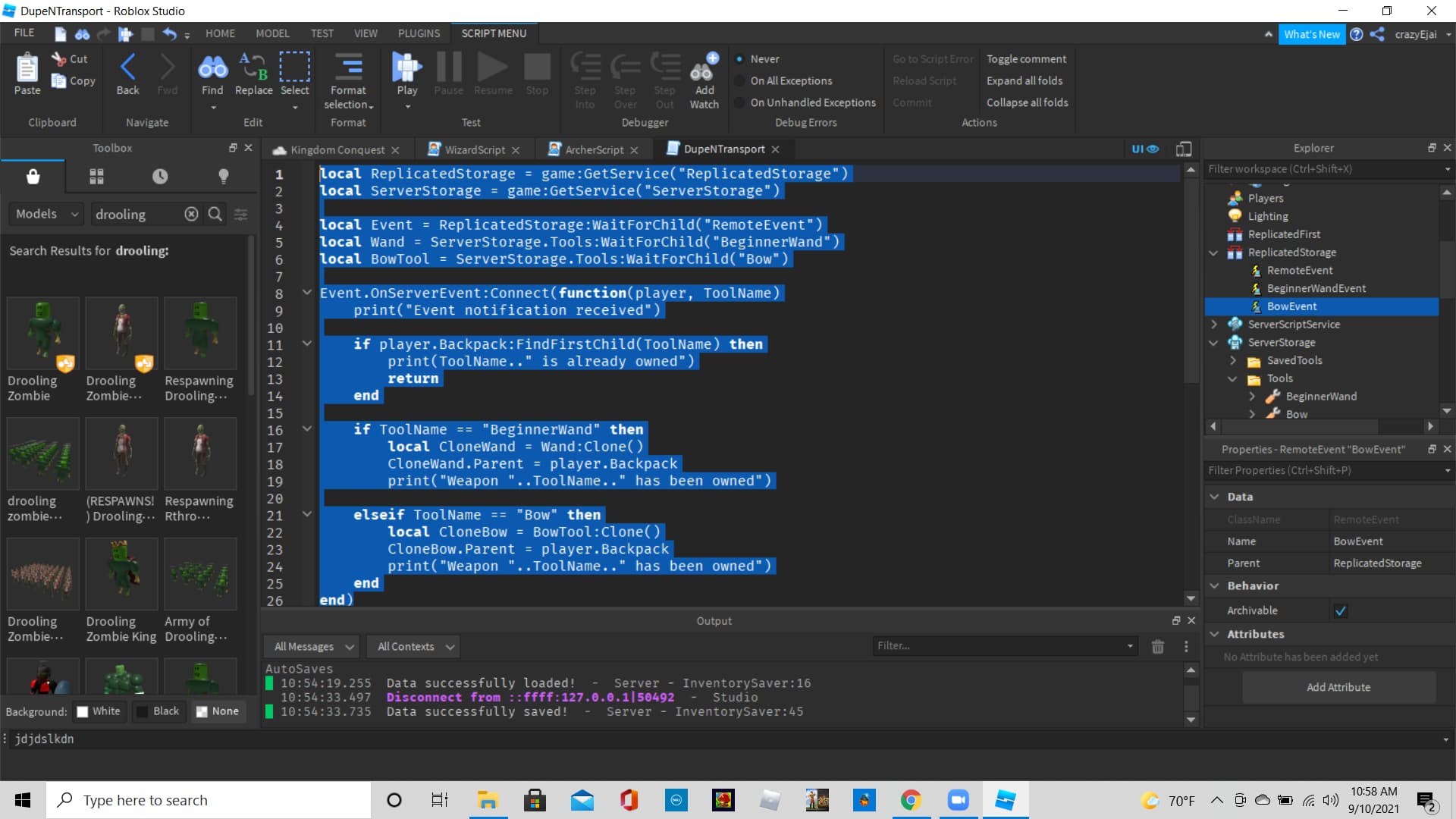The width and height of the screenshot is (1456, 819).
Task: Click the Add Watch debugger icon
Action: (x=704, y=68)
